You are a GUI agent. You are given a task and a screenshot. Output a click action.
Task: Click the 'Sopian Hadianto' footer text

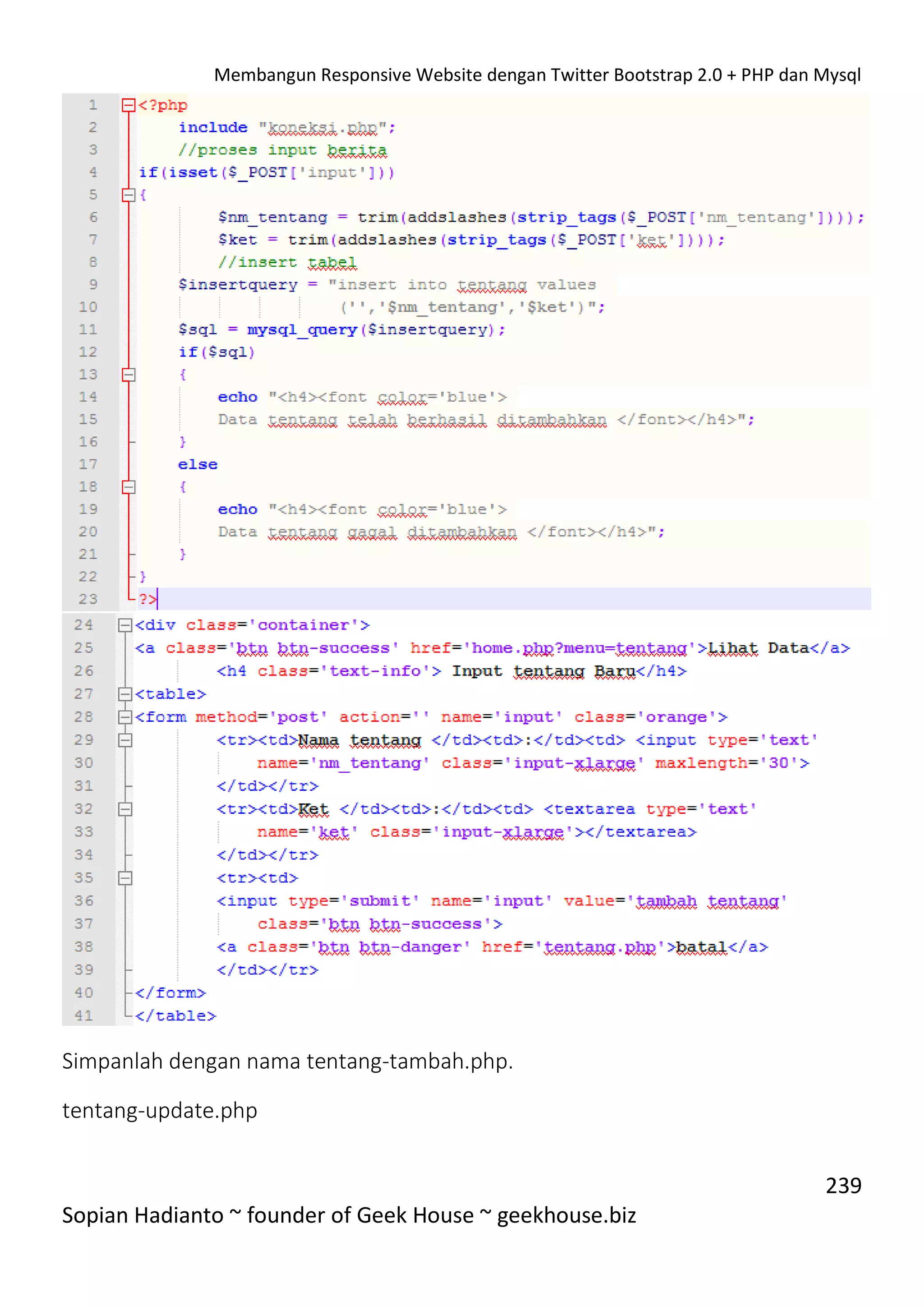(143, 1215)
